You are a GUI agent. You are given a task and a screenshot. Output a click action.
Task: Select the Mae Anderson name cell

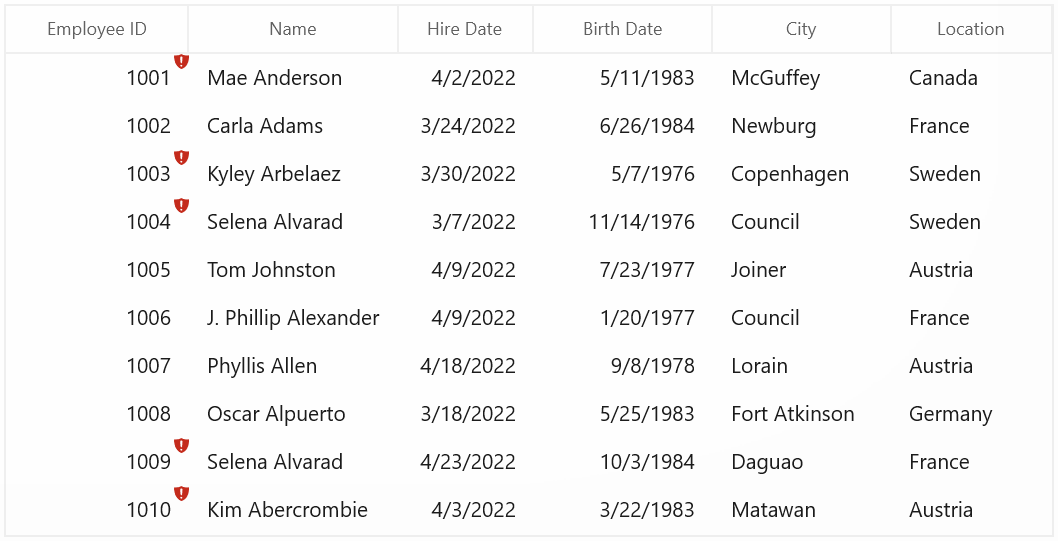[293, 78]
